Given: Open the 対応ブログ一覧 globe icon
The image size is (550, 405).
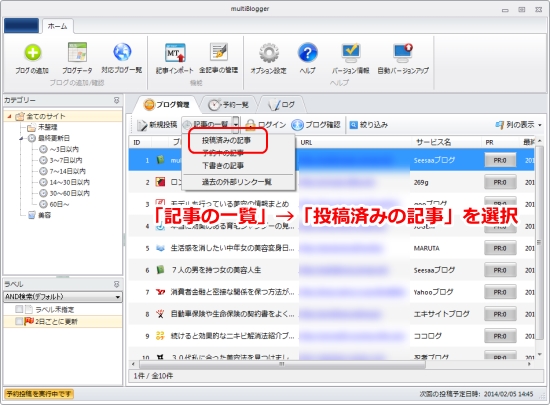Looking at the screenshot, I should click(122, 52).
